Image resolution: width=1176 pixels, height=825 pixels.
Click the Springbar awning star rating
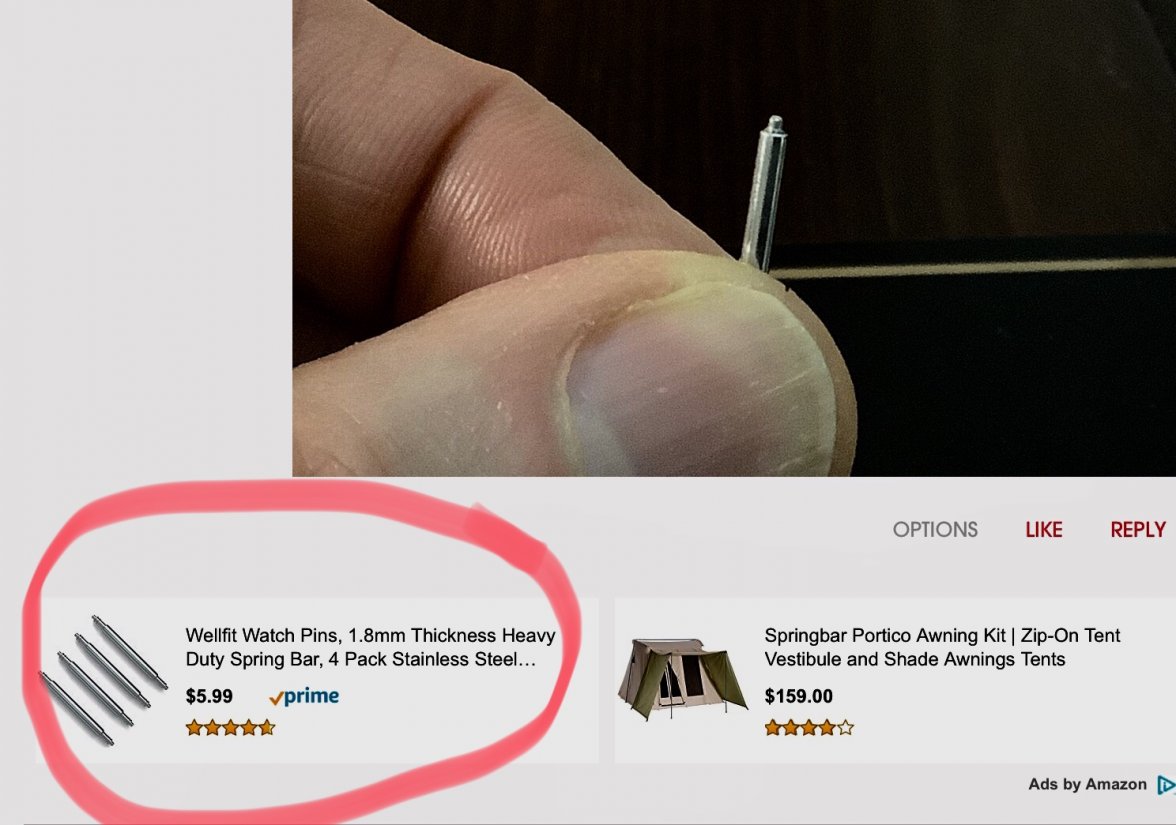(x=809, y=728)
